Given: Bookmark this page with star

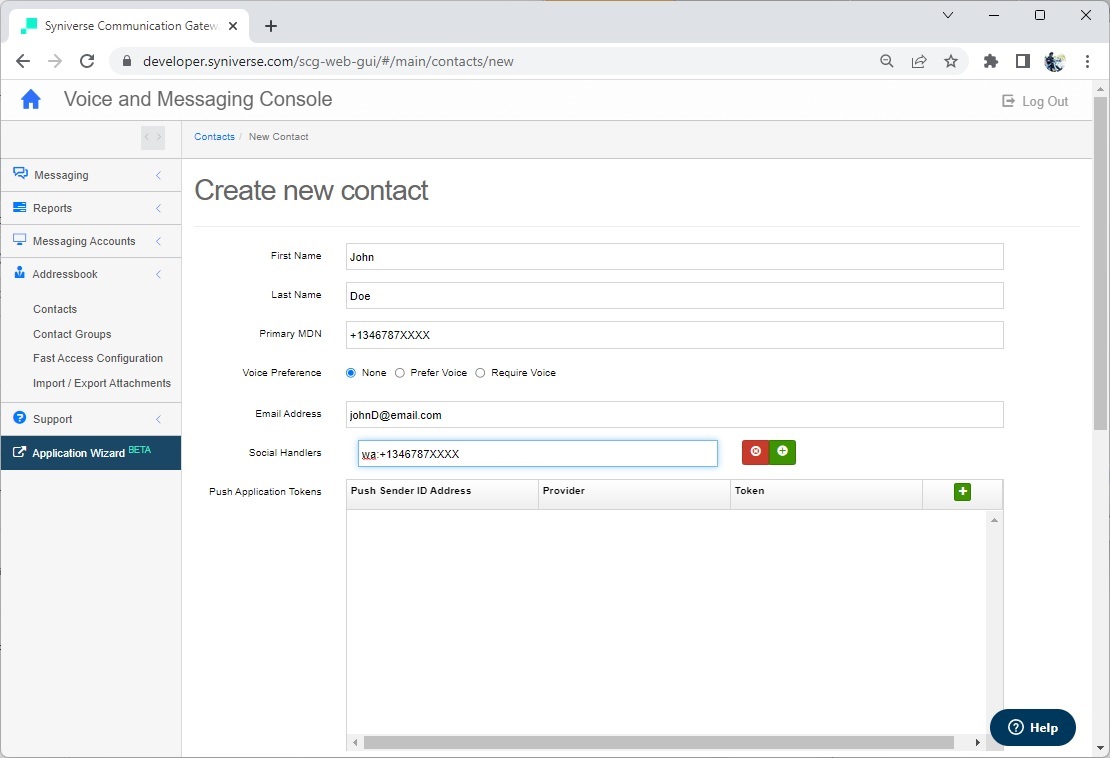Looking at the screenshot, I should pos(951,61).
